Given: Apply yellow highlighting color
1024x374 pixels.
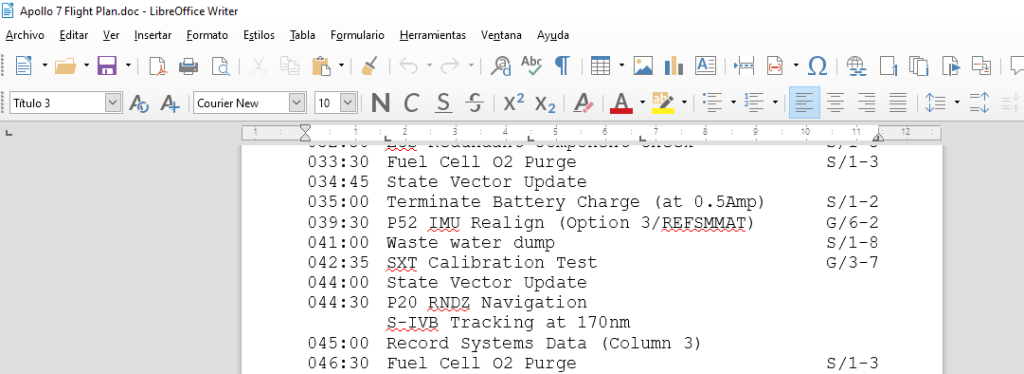Looking at the screenshot, I should click(x=663, y=102).
